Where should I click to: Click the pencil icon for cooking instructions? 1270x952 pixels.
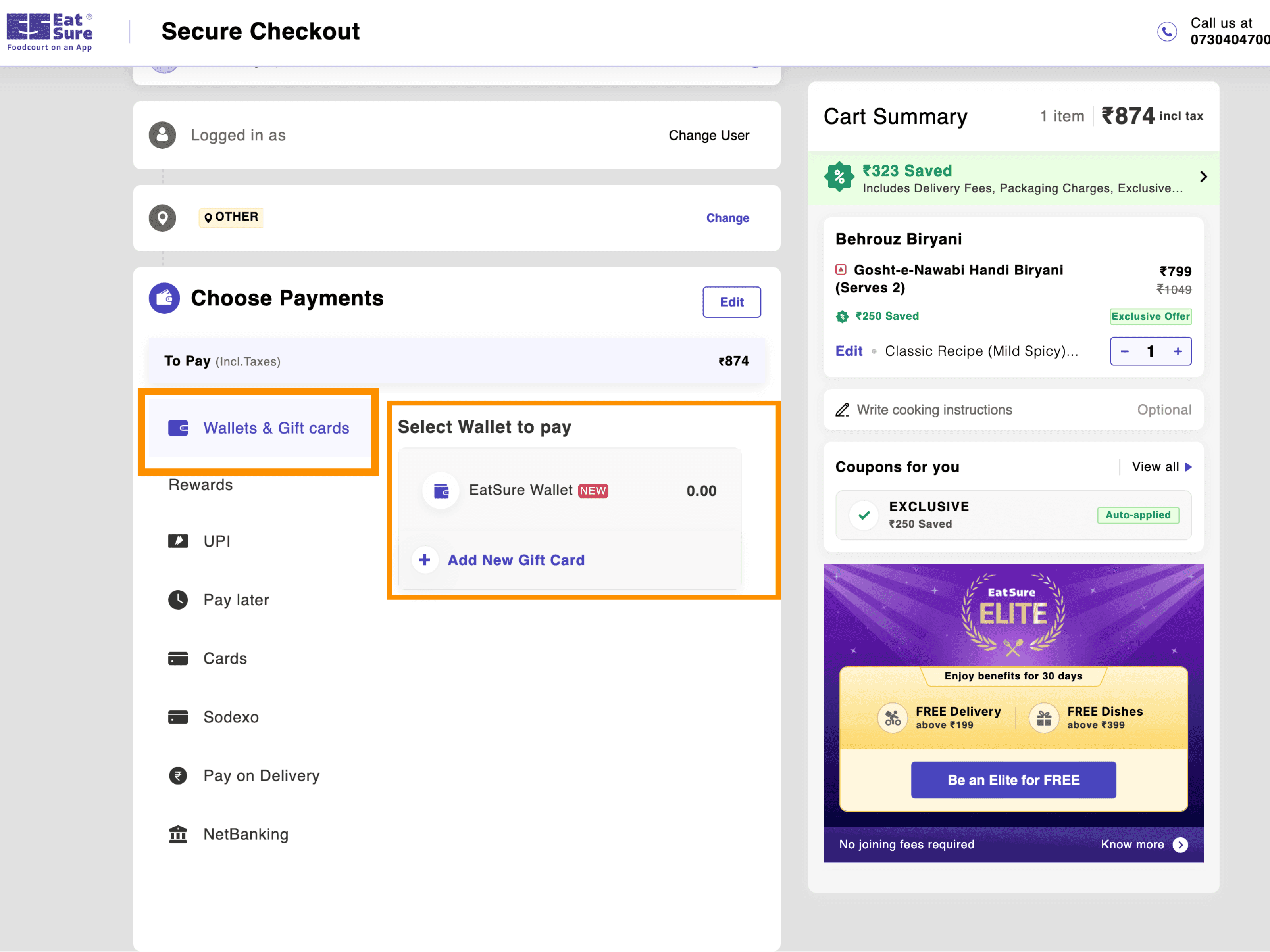pos(842,410)
